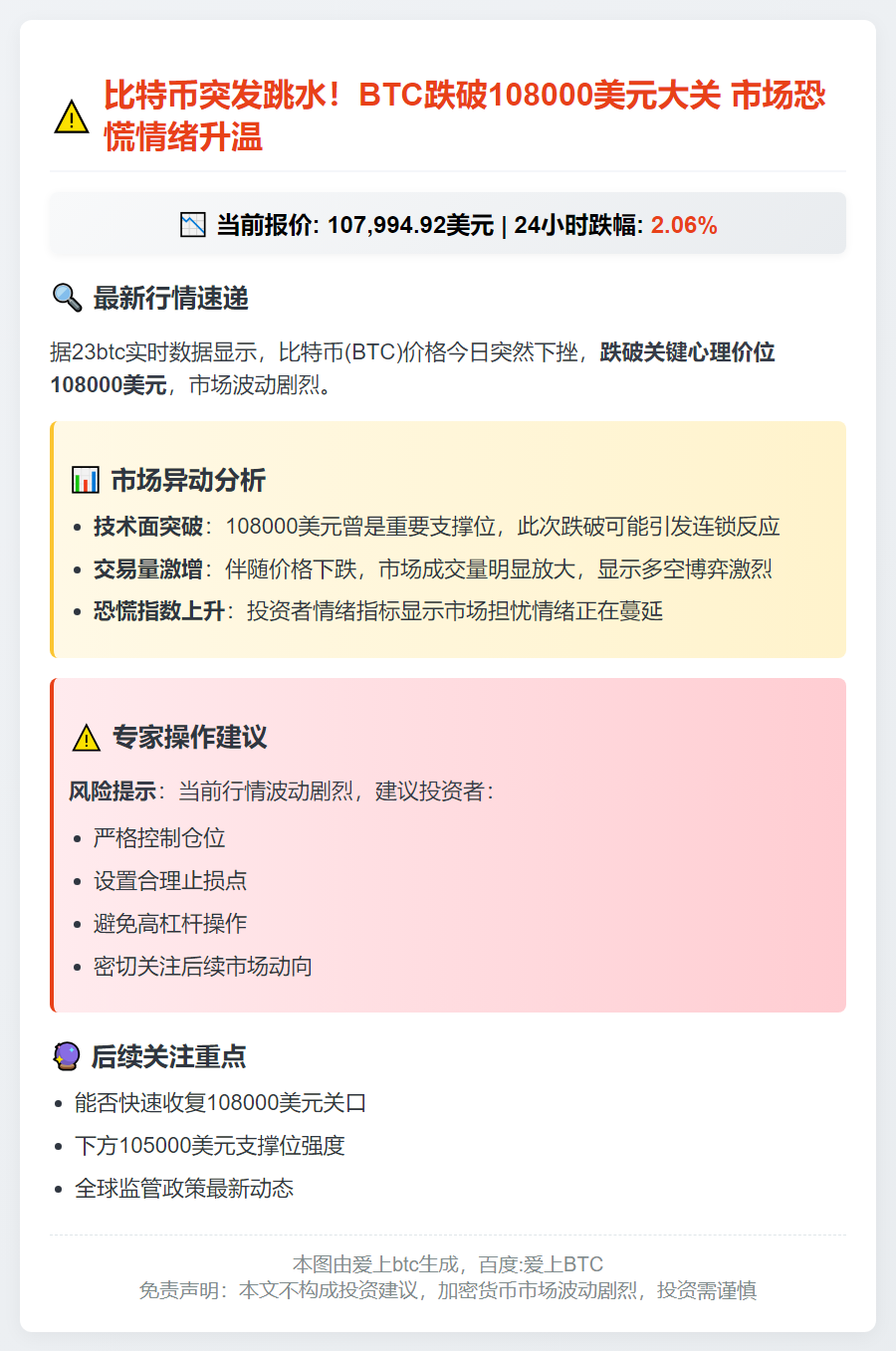Click the downtrend chart icon before 当前报价
This screenshot has height=1351, width=896.
pyautogui.click(x=193, y=225)
